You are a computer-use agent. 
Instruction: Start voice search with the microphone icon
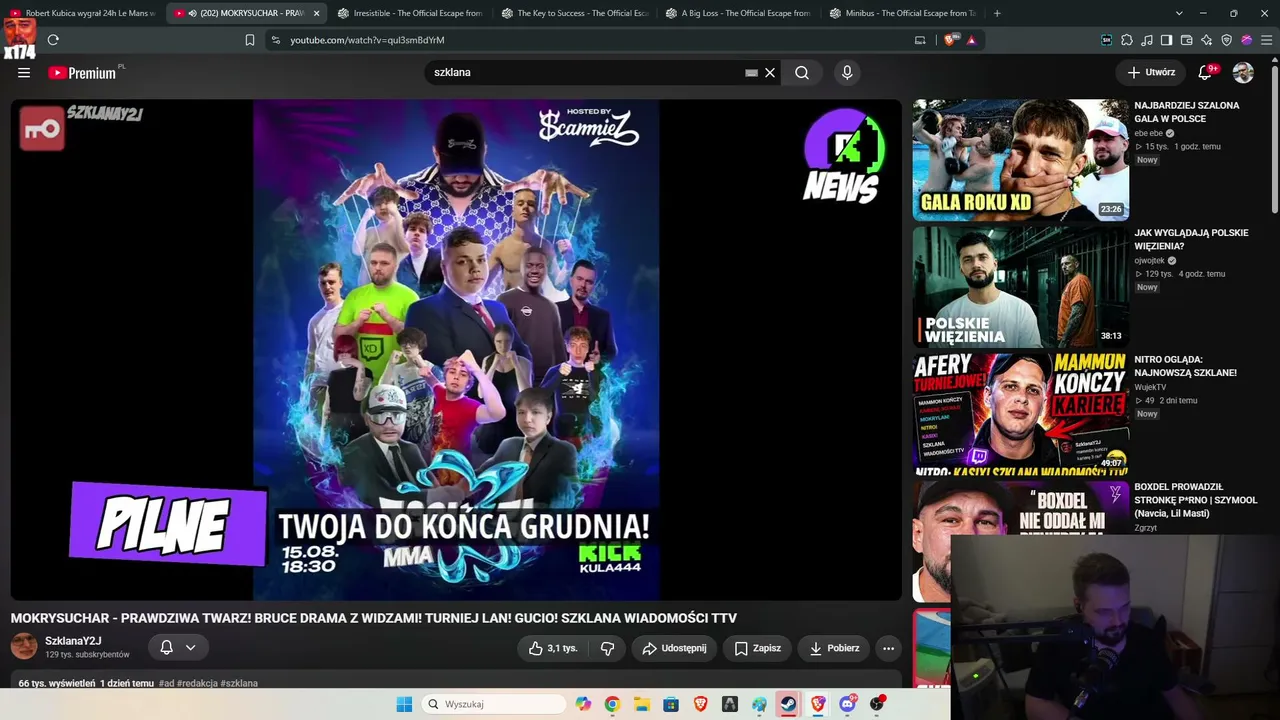(x=847, y=72)
